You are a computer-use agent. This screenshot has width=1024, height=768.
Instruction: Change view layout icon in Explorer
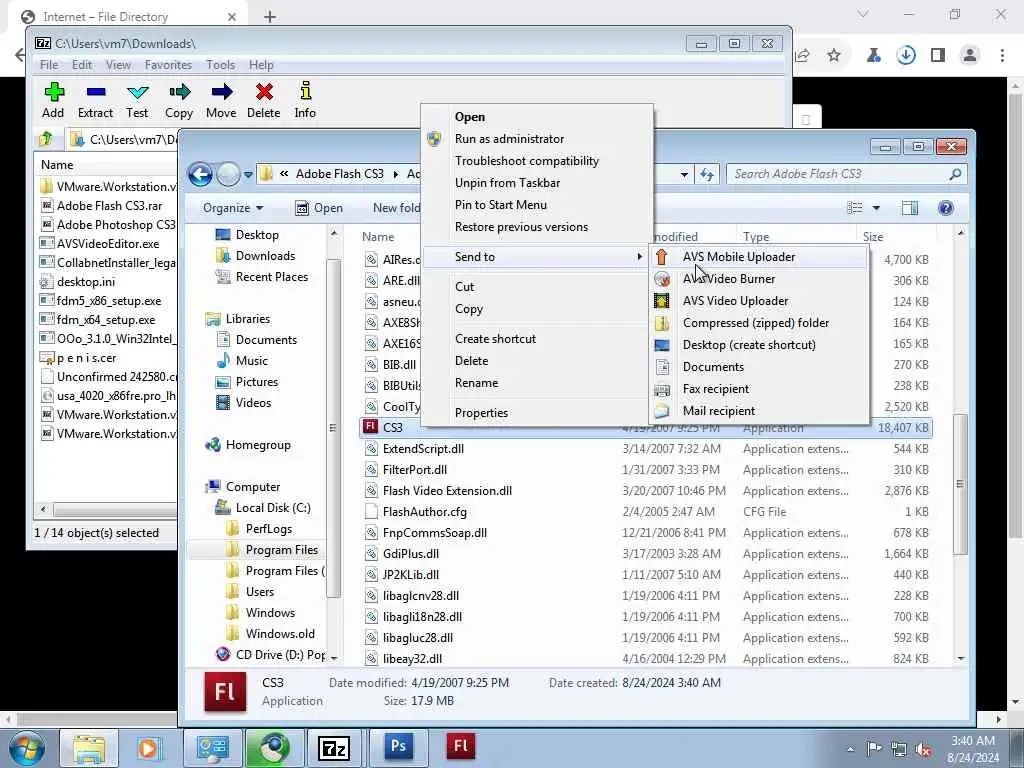(855, 208)
